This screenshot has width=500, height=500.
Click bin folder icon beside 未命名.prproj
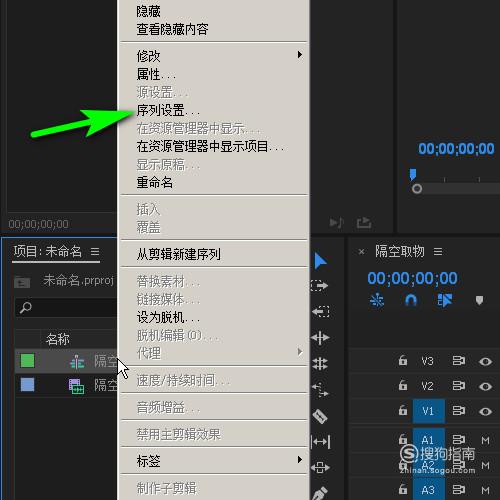22,282
